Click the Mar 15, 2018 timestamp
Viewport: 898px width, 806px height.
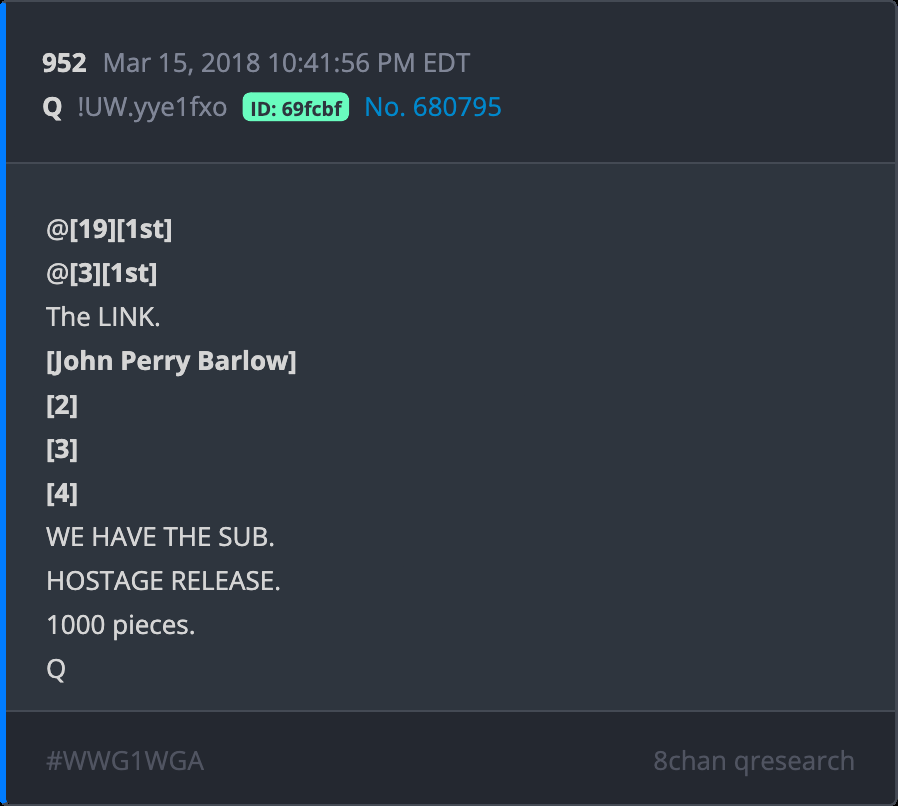pos(286,64)
